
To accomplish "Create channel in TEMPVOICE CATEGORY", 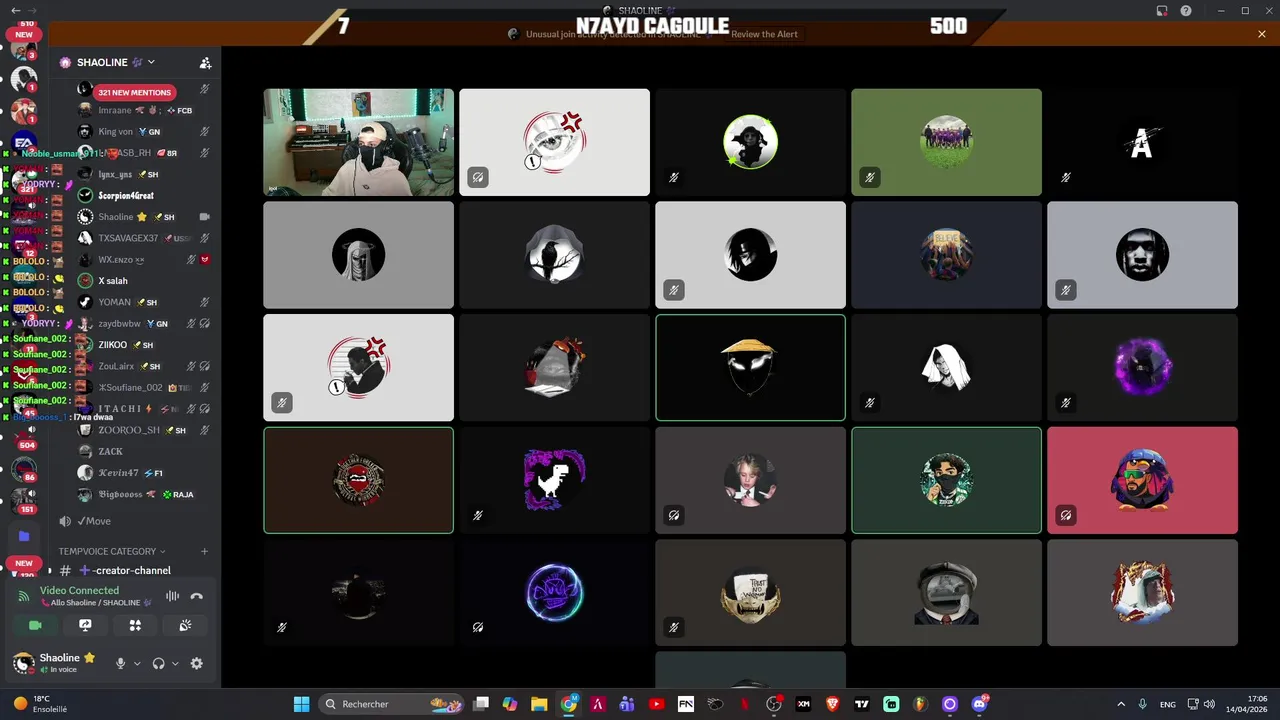I will 204,551.
